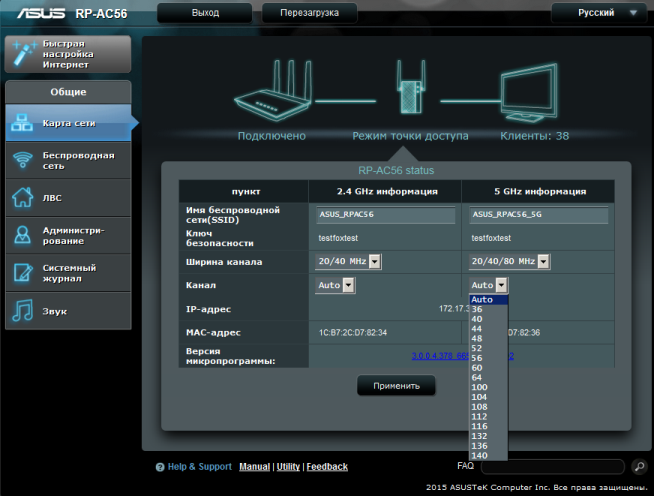
Task: Open 5 GHz channel width 20/40/80 MHz dropdown
Action: point(509,262)
